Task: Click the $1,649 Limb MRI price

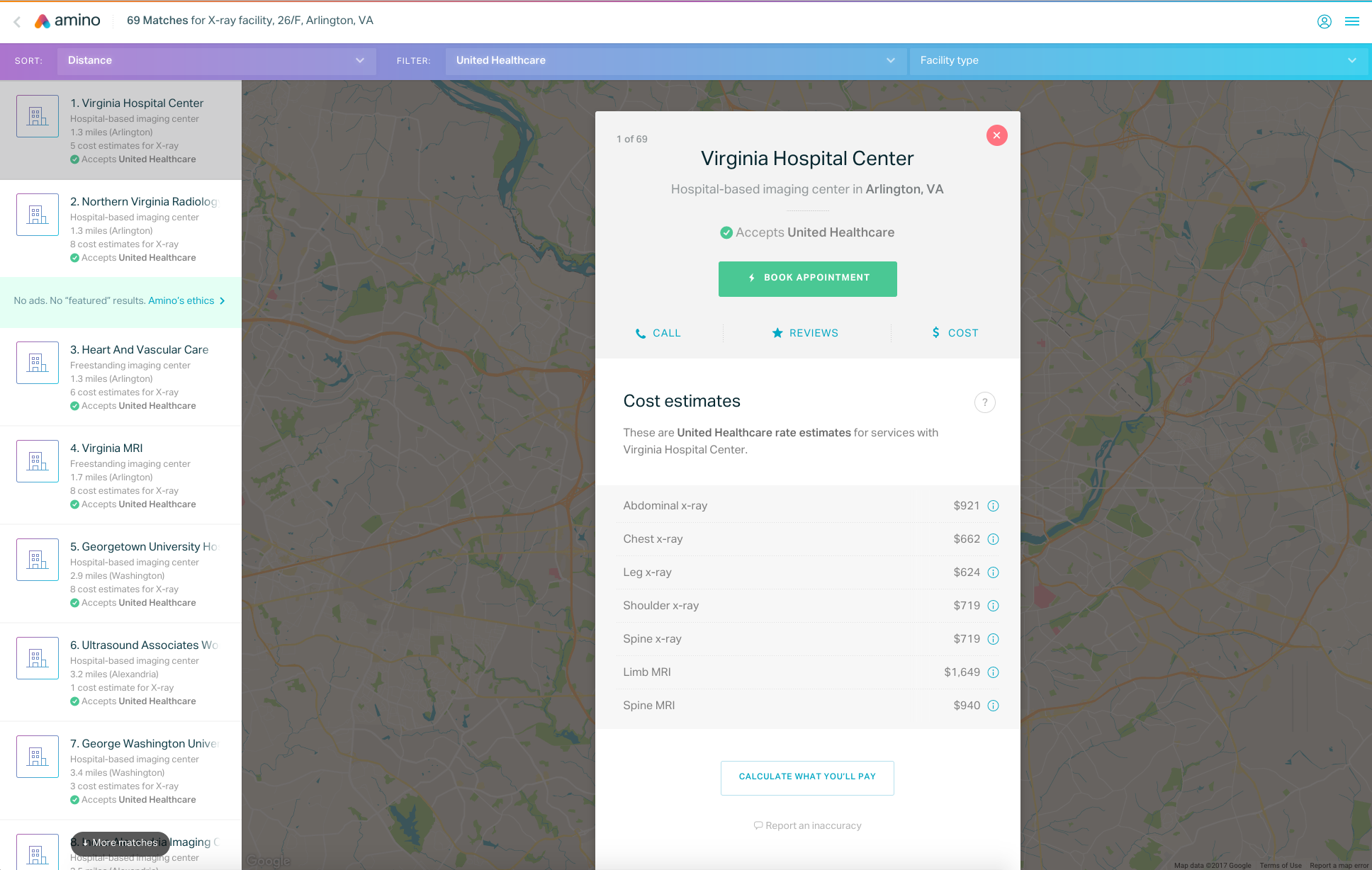Action: 962,672
